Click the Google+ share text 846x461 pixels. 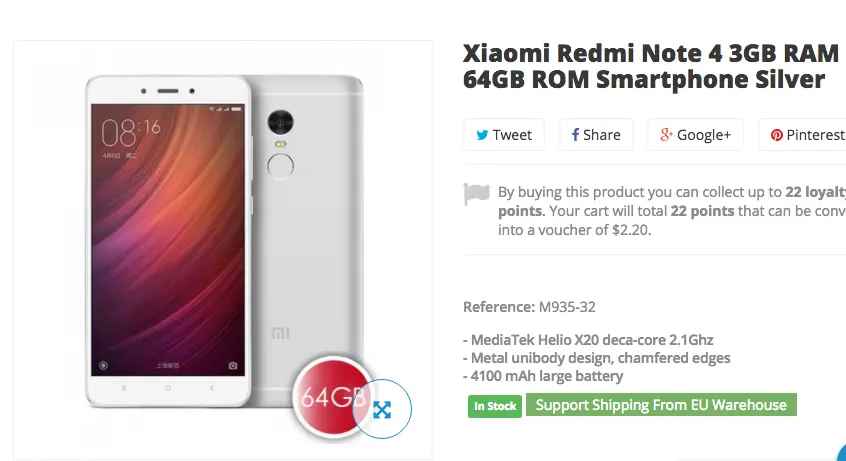tap(704, 135)
